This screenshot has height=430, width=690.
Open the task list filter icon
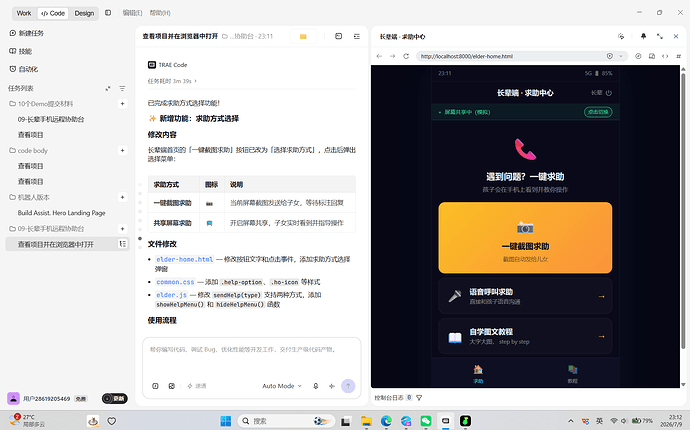coord(122,88)
